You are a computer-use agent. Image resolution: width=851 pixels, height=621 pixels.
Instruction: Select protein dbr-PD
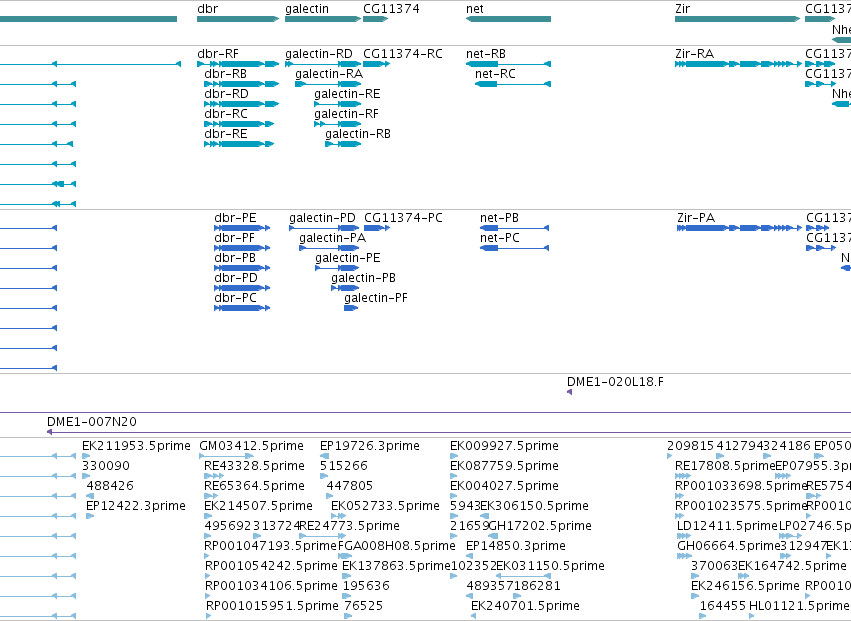pyautogui.click(x=242, y=288)
